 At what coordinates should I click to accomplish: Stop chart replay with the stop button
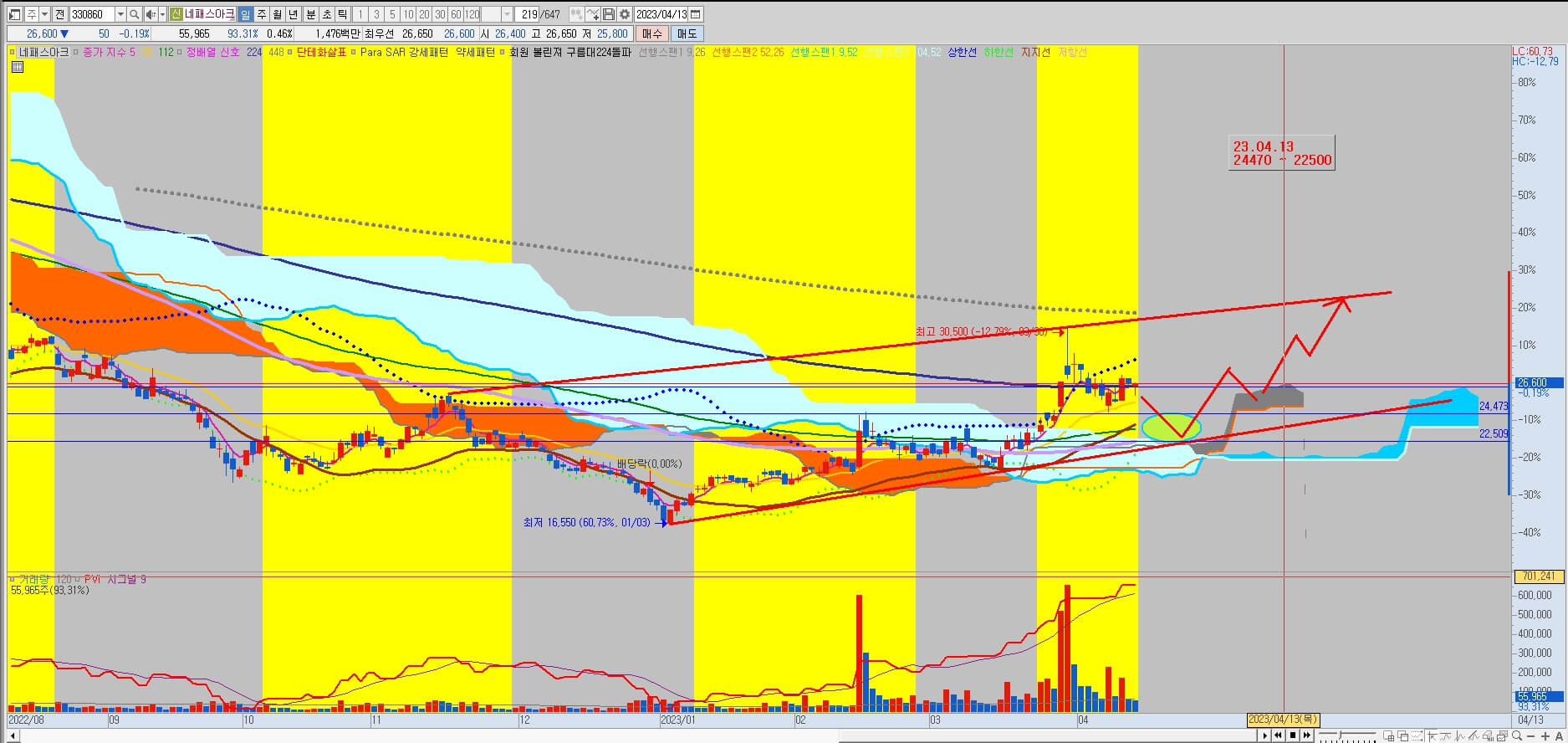pos(1293,735)
